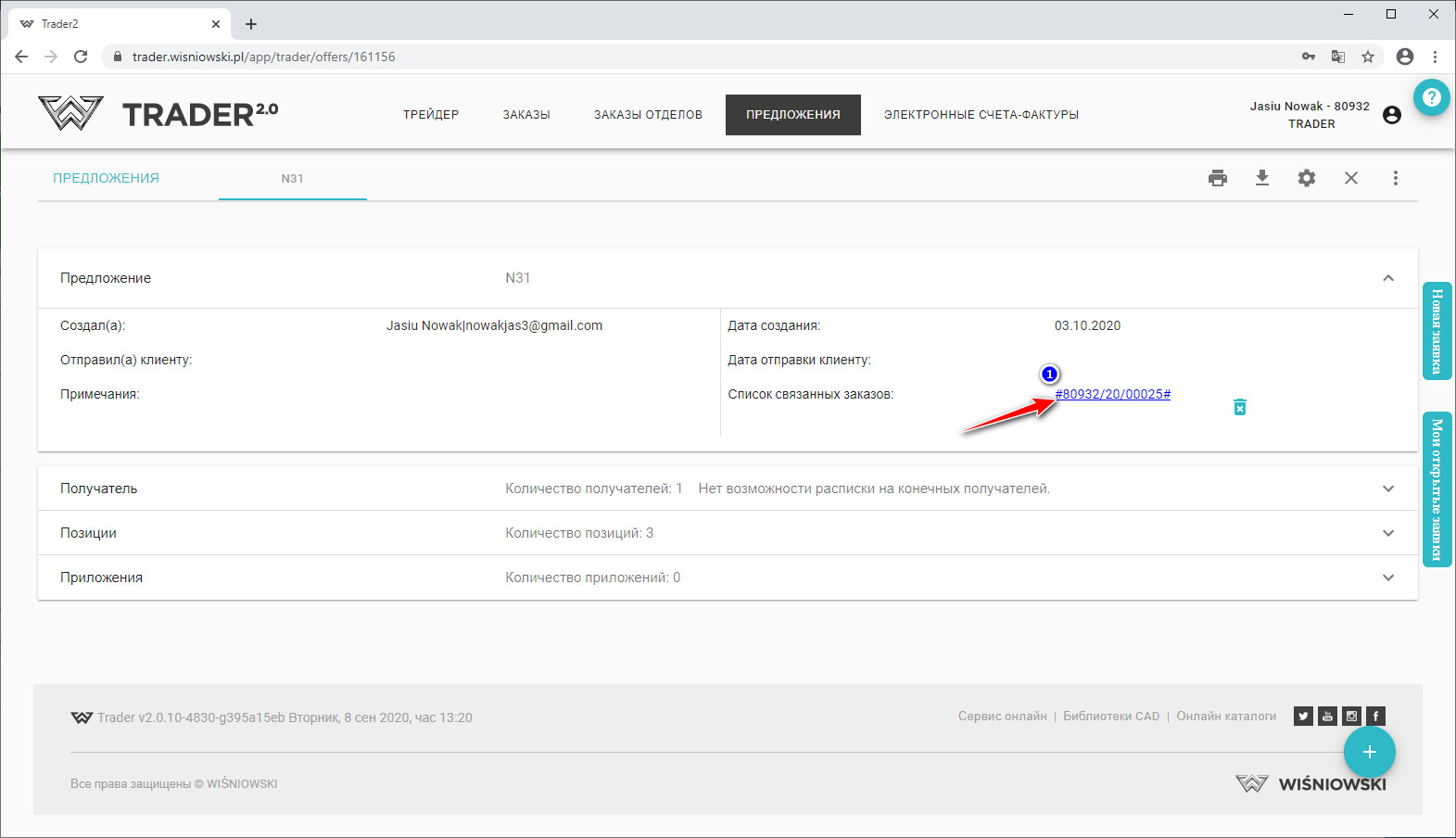Click the print offer icon
Viewport: 1456px width, 838px height.
pos(1218,178)
